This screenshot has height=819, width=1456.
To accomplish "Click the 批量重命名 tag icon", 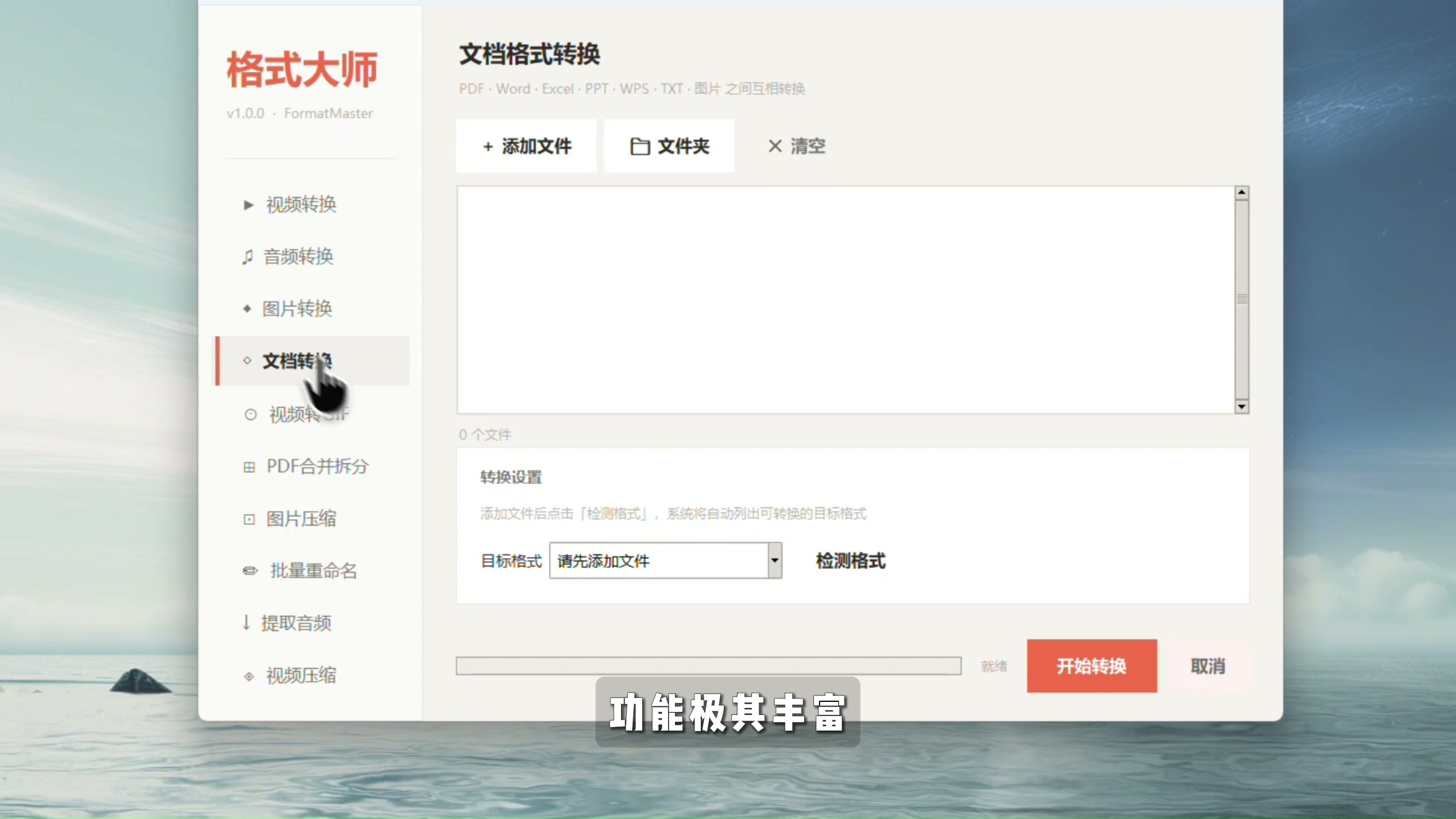I will [250, 570].
